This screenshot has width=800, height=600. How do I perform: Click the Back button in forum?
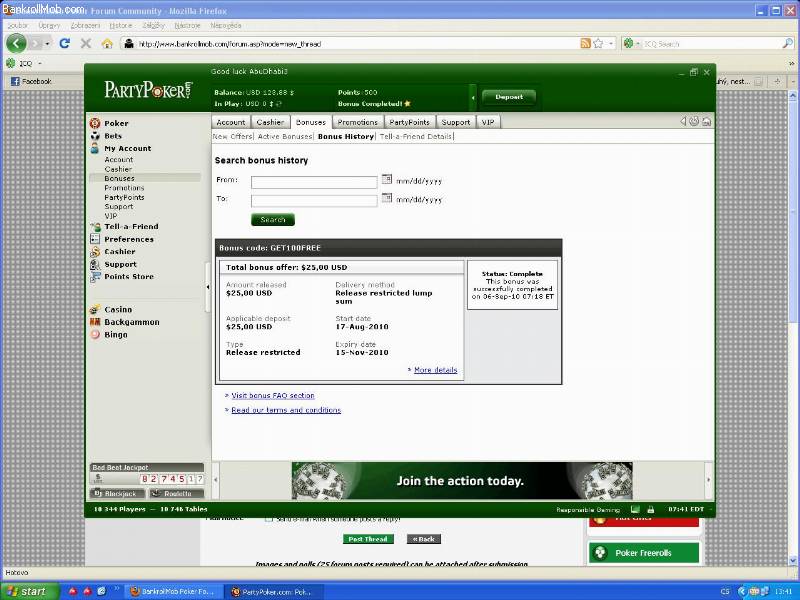[x=423, y=539]
